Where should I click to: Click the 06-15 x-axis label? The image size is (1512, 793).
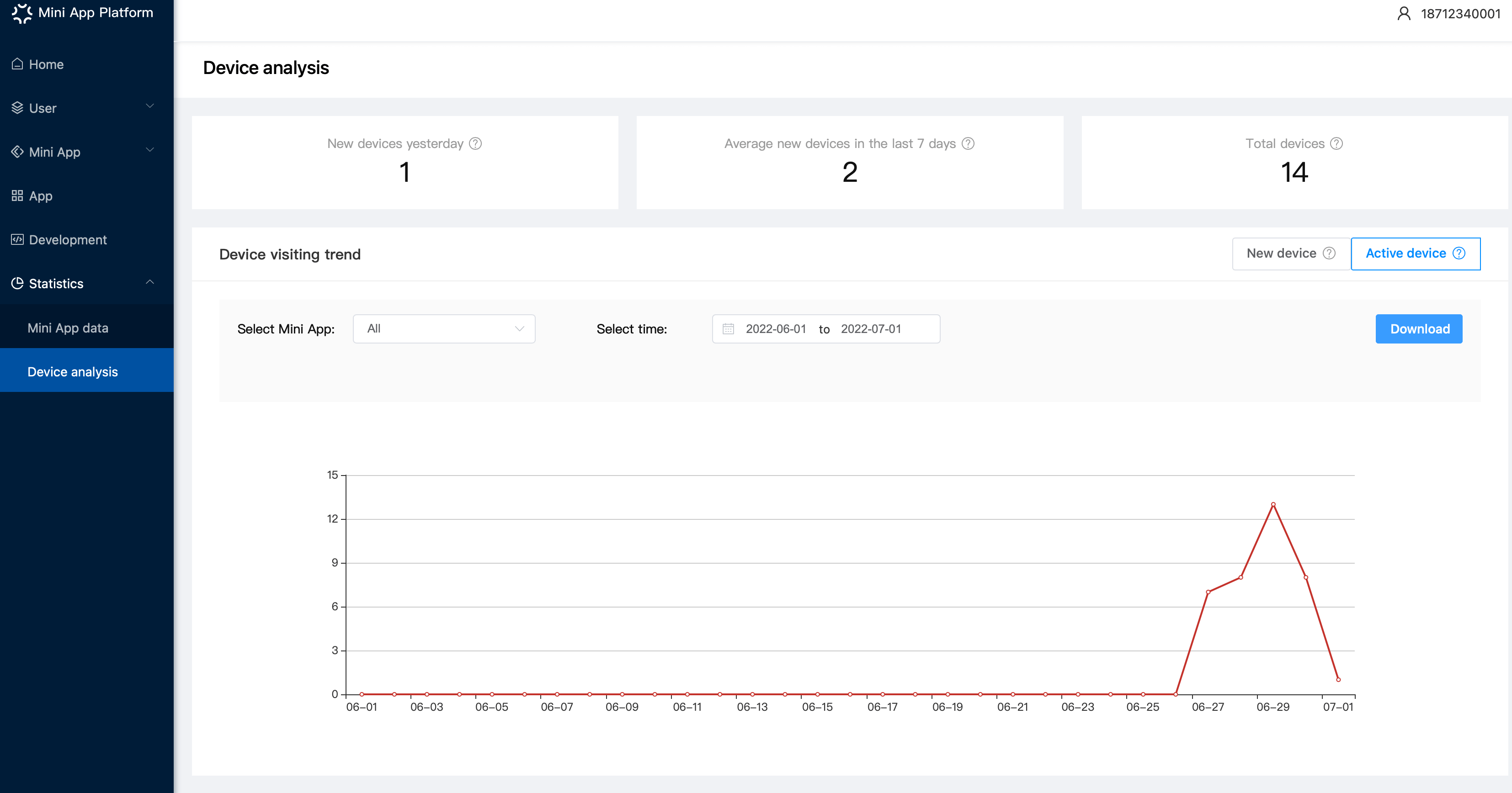tap(817, 707)
